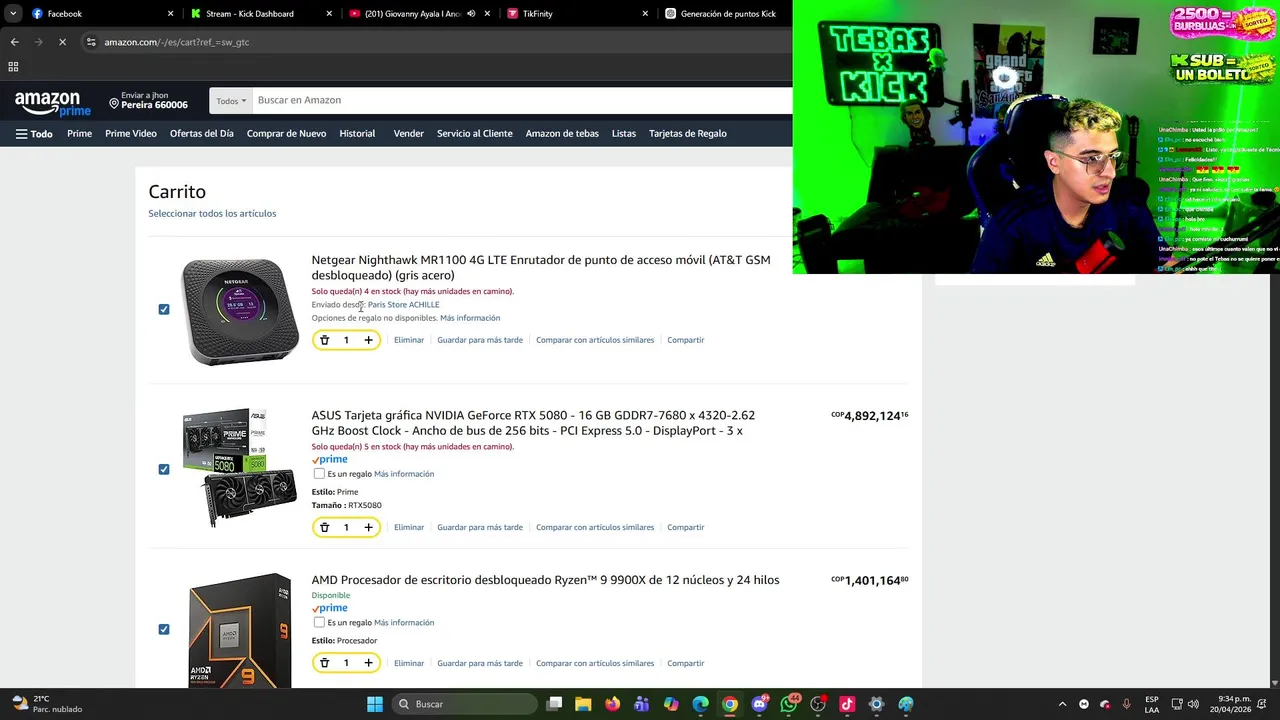Click trash icon for AMD Ryzen 9 quantity
Screen dimensions: 1280x720
pos(324,663)
